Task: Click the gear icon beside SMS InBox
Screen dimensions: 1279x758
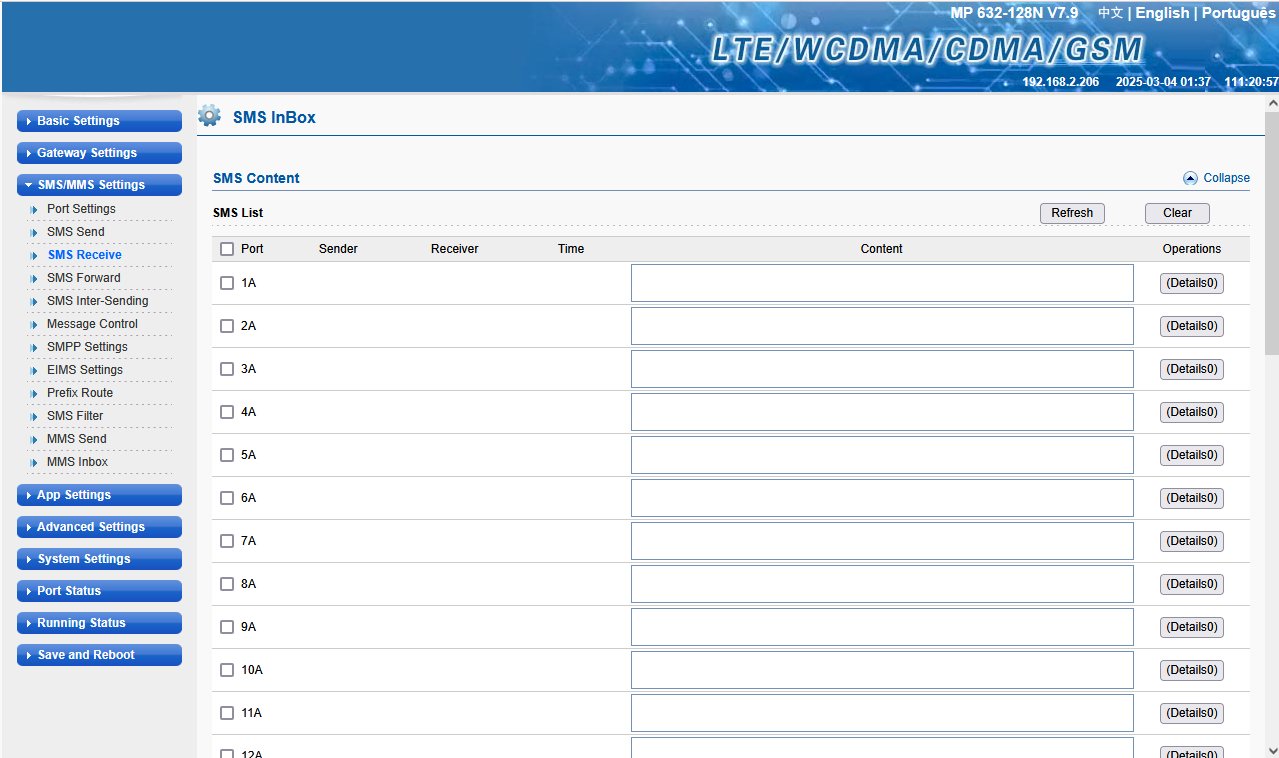Action: click(209, 116)
